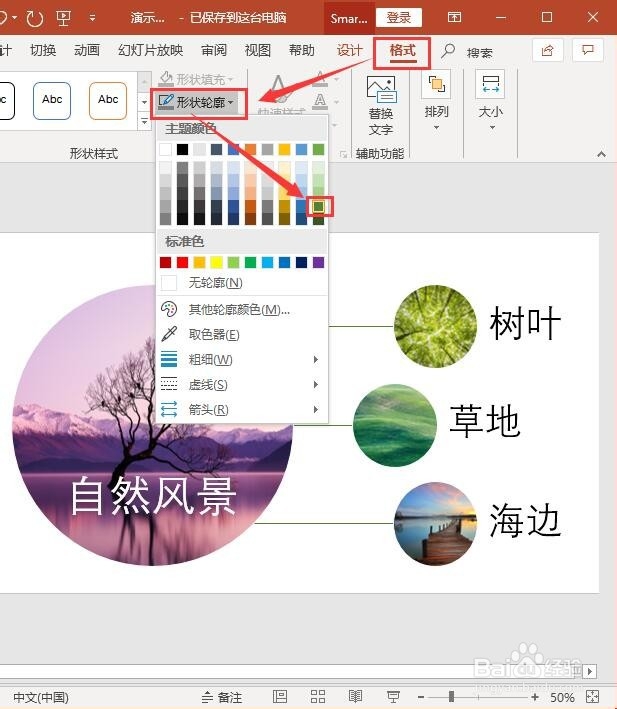Expand the 粗细 weight submenu
The image size is (617, 709).
(x=242, y=359)
